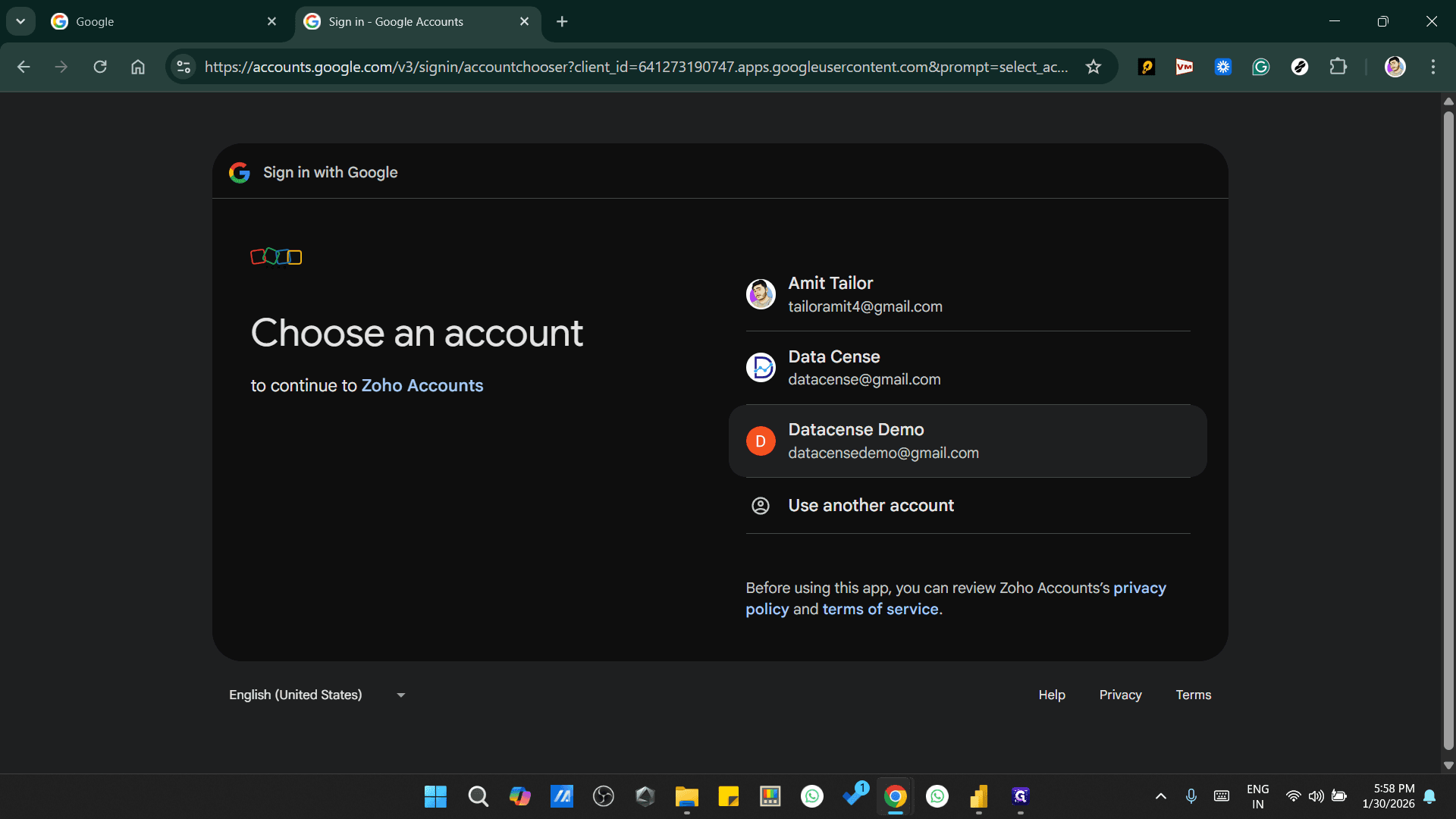Close the Google tab
1456x819 pixels.
(271, 22)
